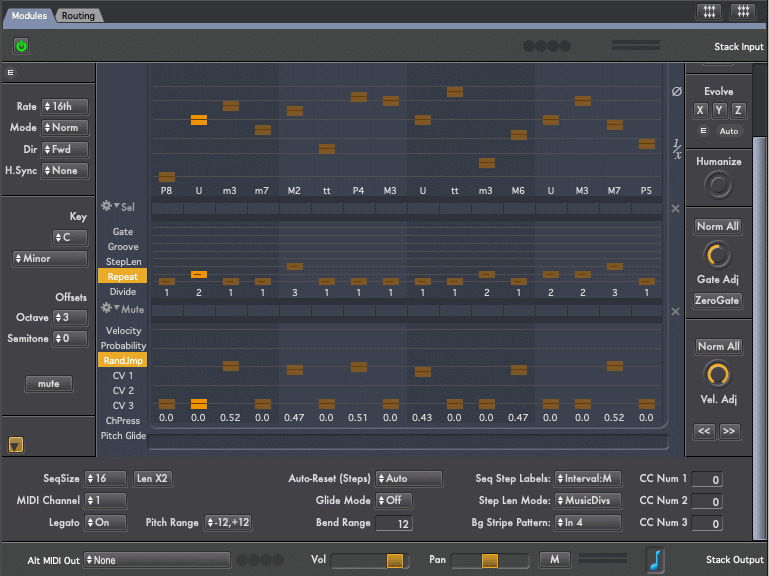This screenshot has height=576, width=769.
Task: Select the CV 2 lane
Action: pyautogui.click(x=123, y=391)
